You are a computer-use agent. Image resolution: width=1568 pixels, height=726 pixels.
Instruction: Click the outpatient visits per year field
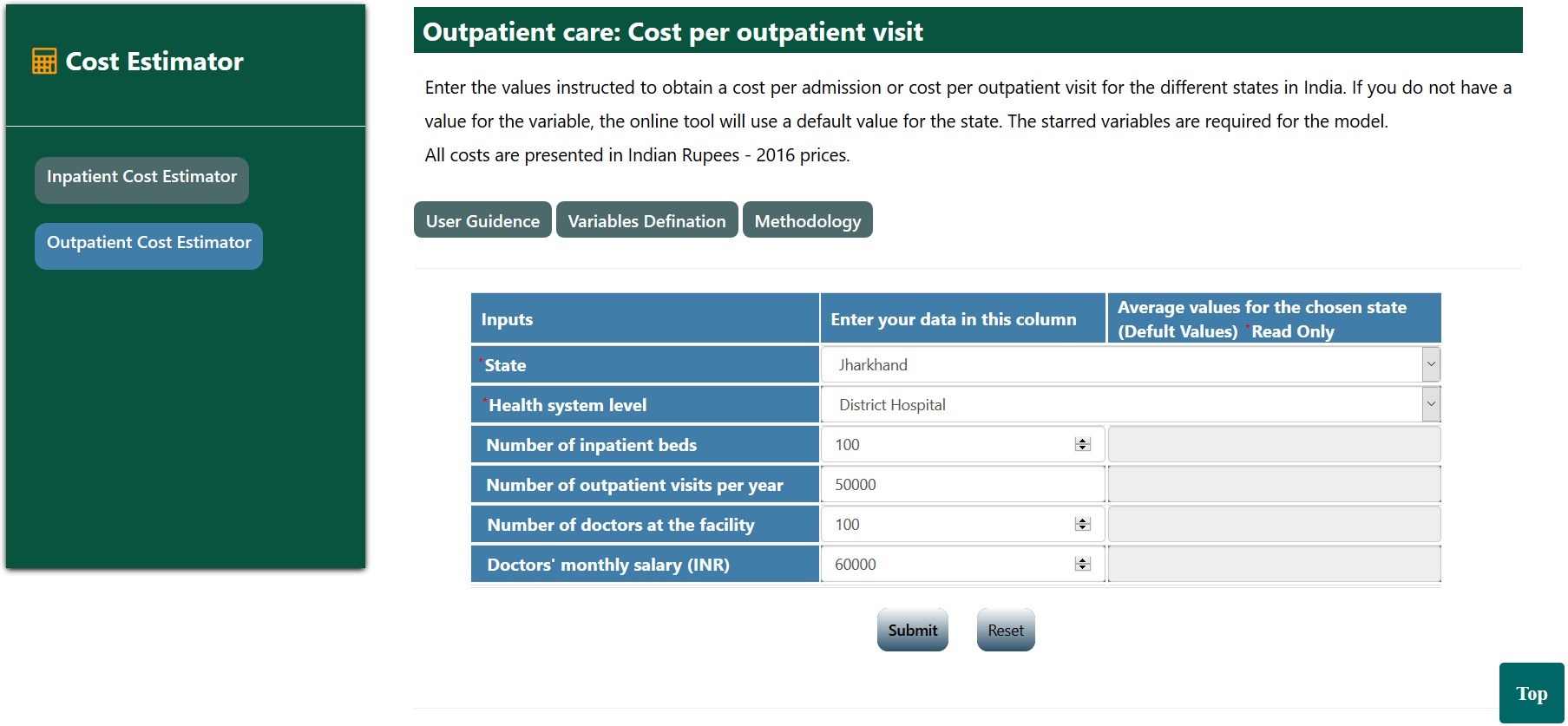961,485
